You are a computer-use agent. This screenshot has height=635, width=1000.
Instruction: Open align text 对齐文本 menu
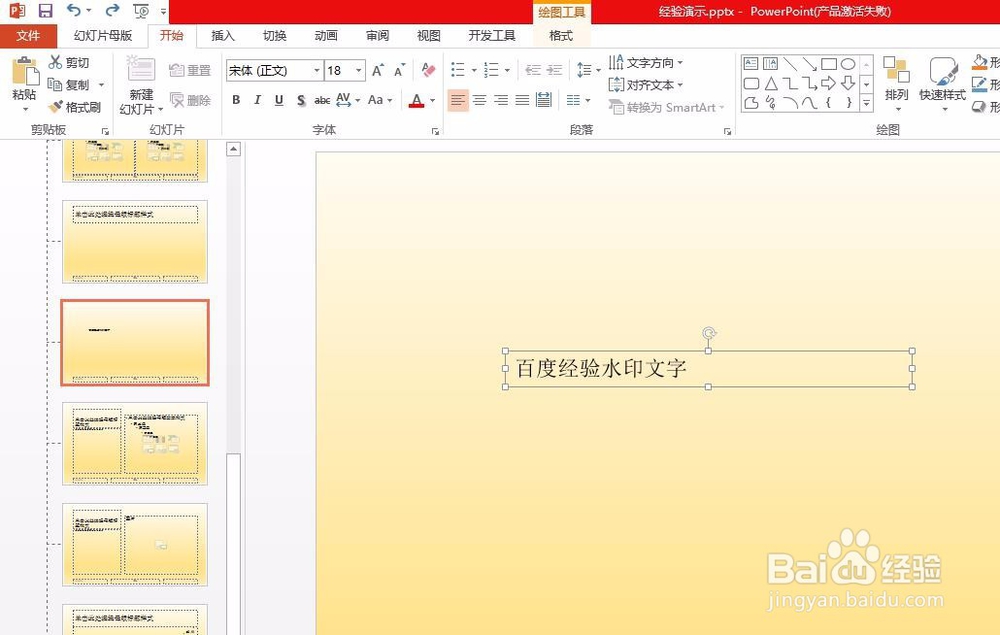click(645, 84)
